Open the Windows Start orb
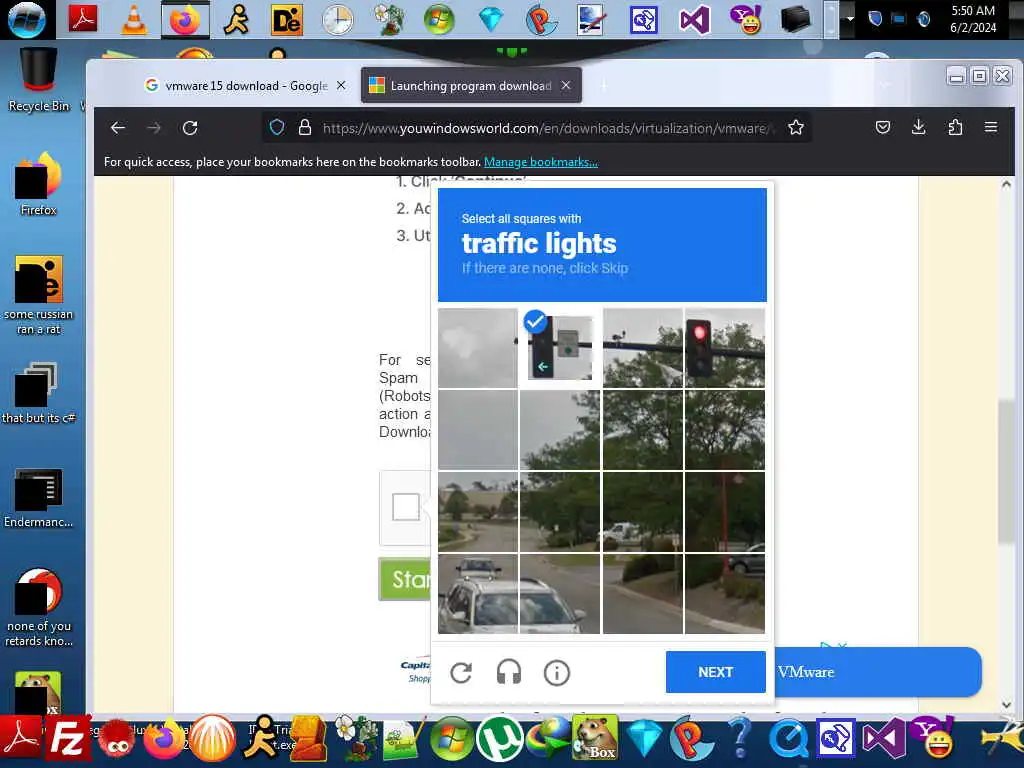The width and height of the screenshot is (1024, 768). [27, 19]
